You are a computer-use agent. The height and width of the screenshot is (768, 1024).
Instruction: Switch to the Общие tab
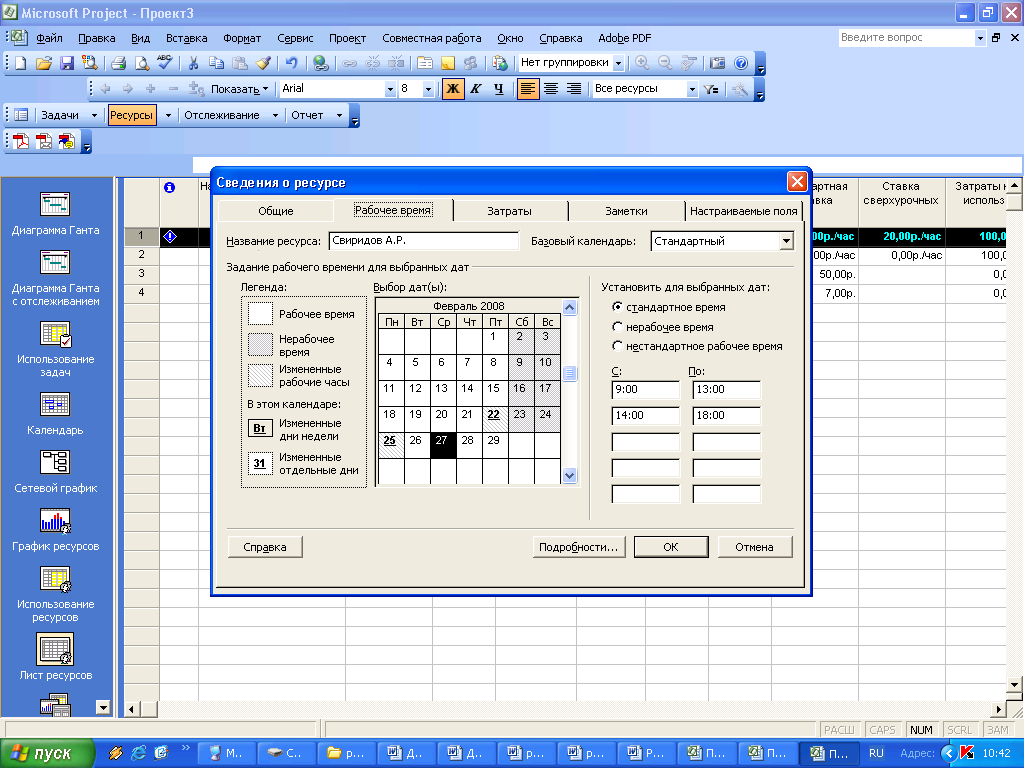click(276, 211)
